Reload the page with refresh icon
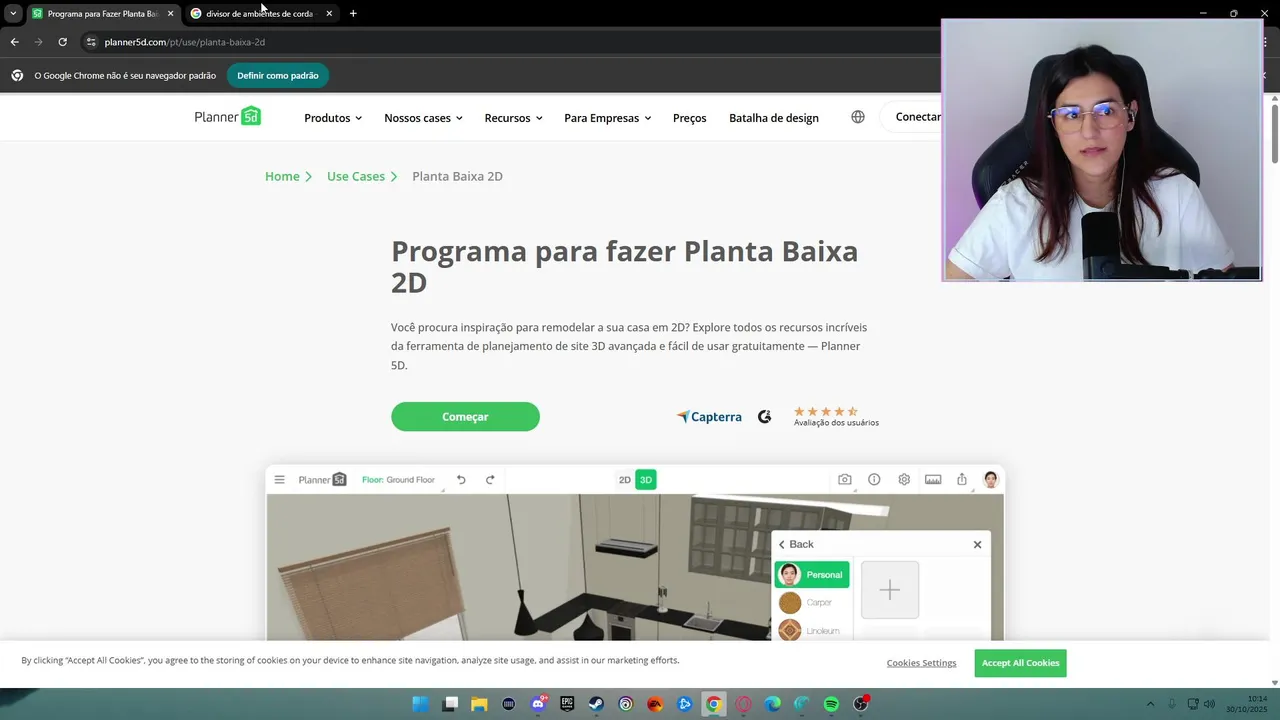 tap(62, 42)
